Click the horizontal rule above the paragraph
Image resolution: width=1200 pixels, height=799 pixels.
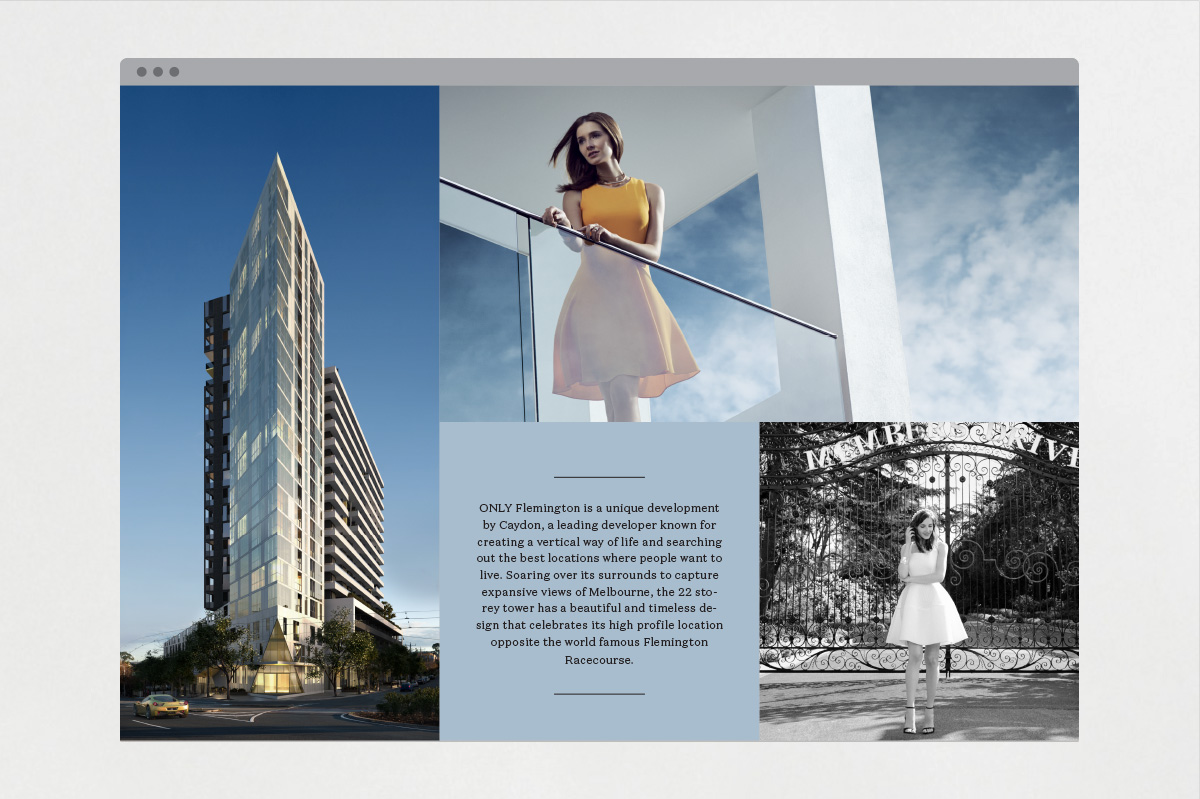tap(599, 477)
